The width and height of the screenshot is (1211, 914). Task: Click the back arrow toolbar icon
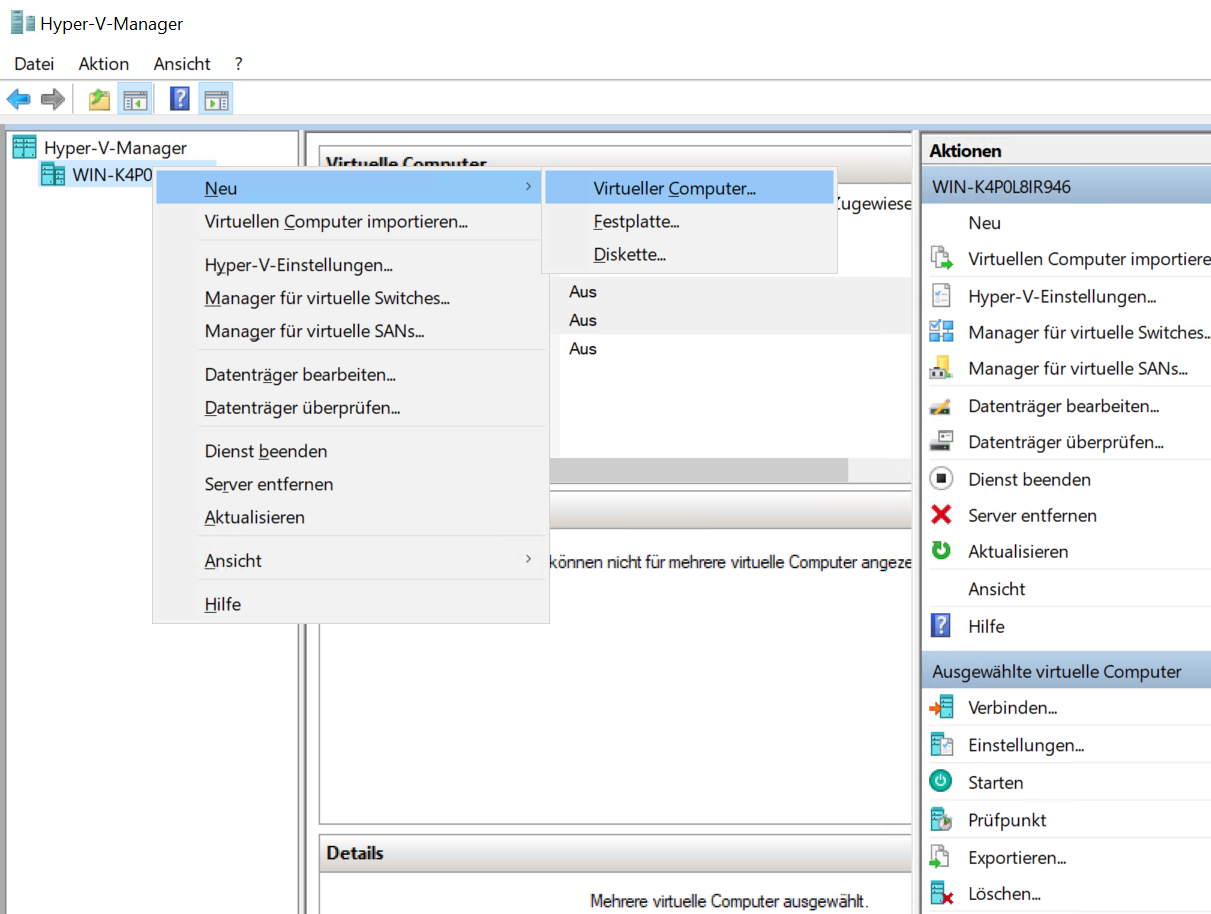click(19, 99)
